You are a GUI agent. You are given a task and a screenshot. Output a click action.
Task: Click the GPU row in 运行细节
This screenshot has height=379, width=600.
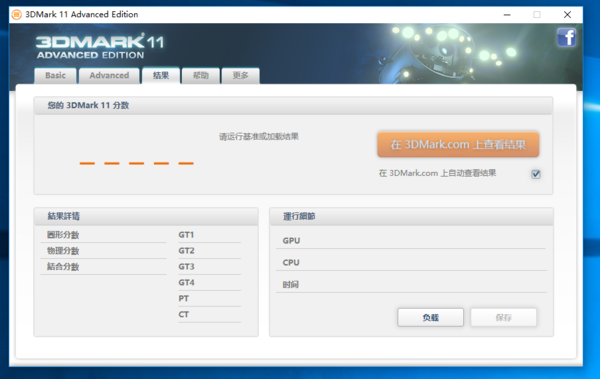tap(411, 241)
